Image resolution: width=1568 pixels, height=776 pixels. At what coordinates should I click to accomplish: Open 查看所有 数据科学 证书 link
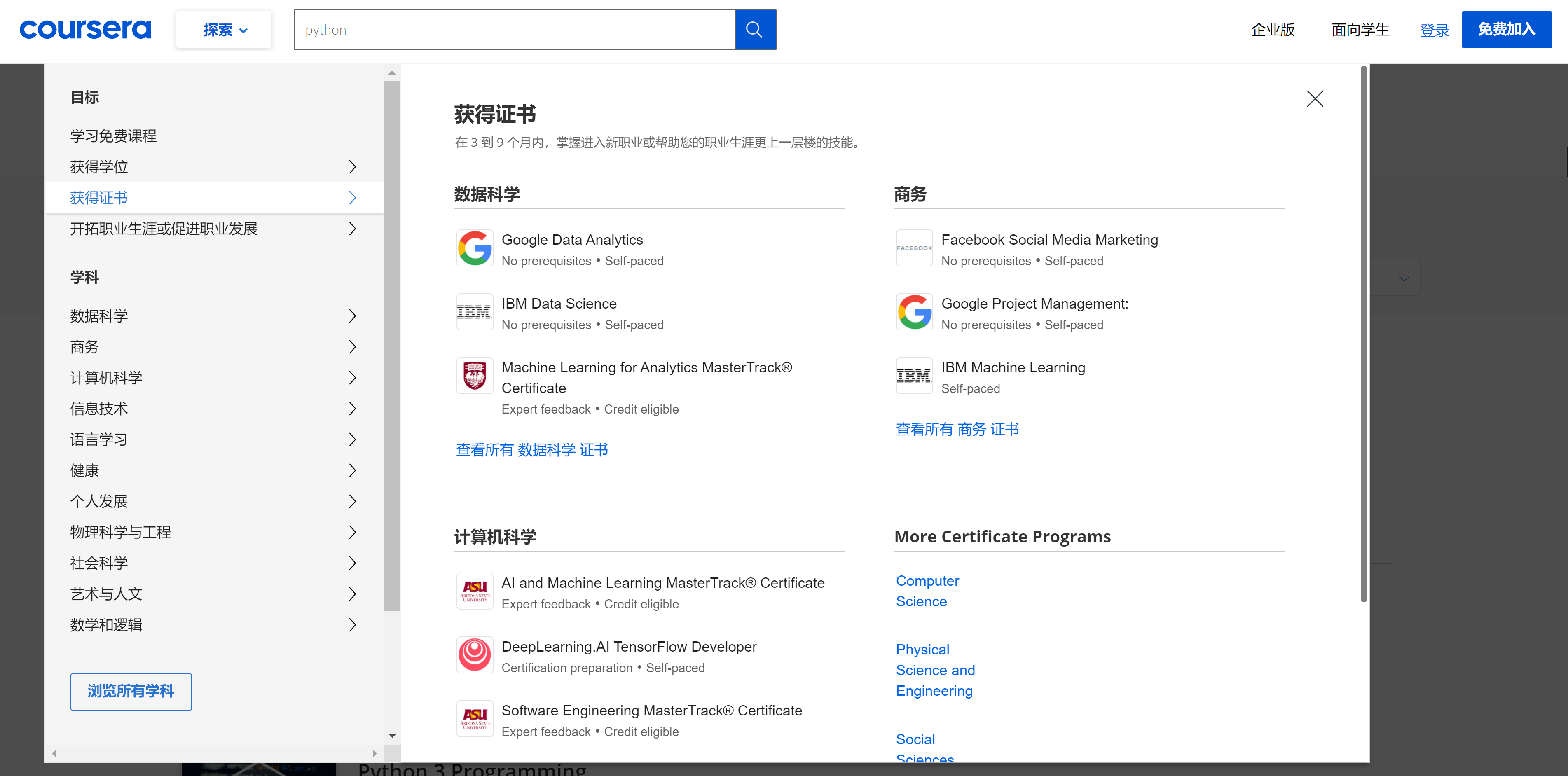[x=532, y=450]
